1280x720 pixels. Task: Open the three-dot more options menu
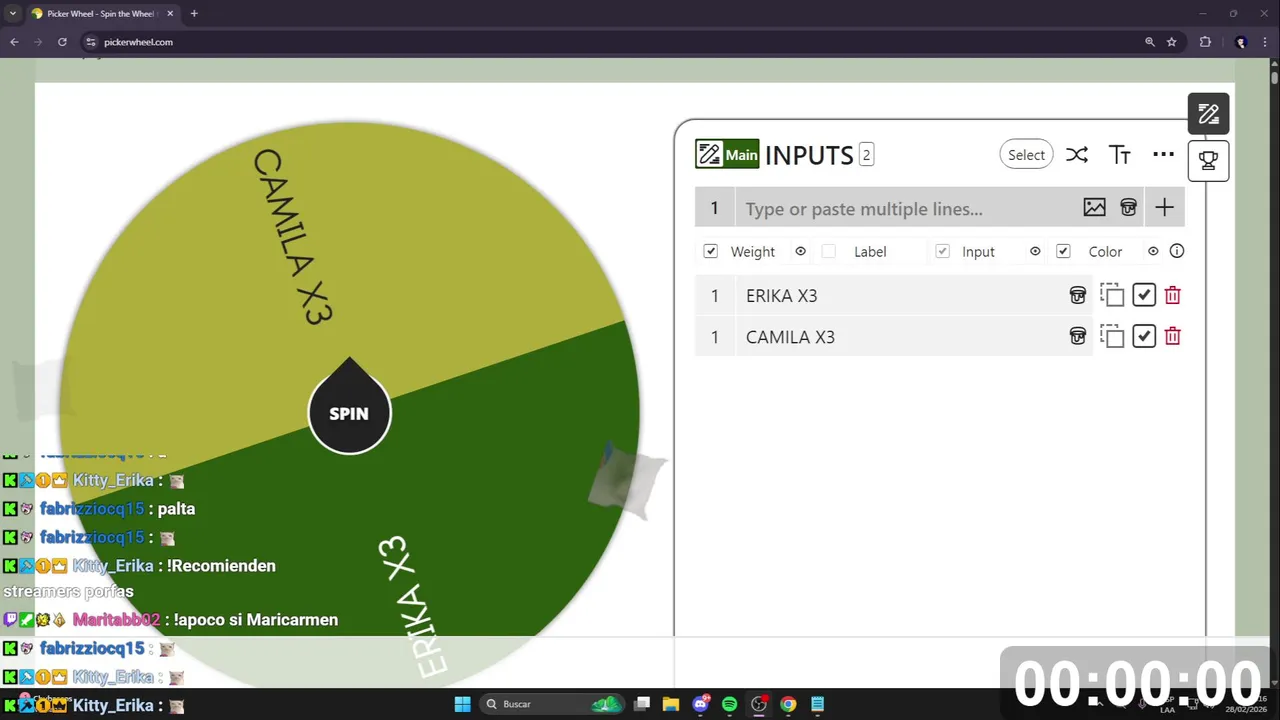tap(1163, 154)
